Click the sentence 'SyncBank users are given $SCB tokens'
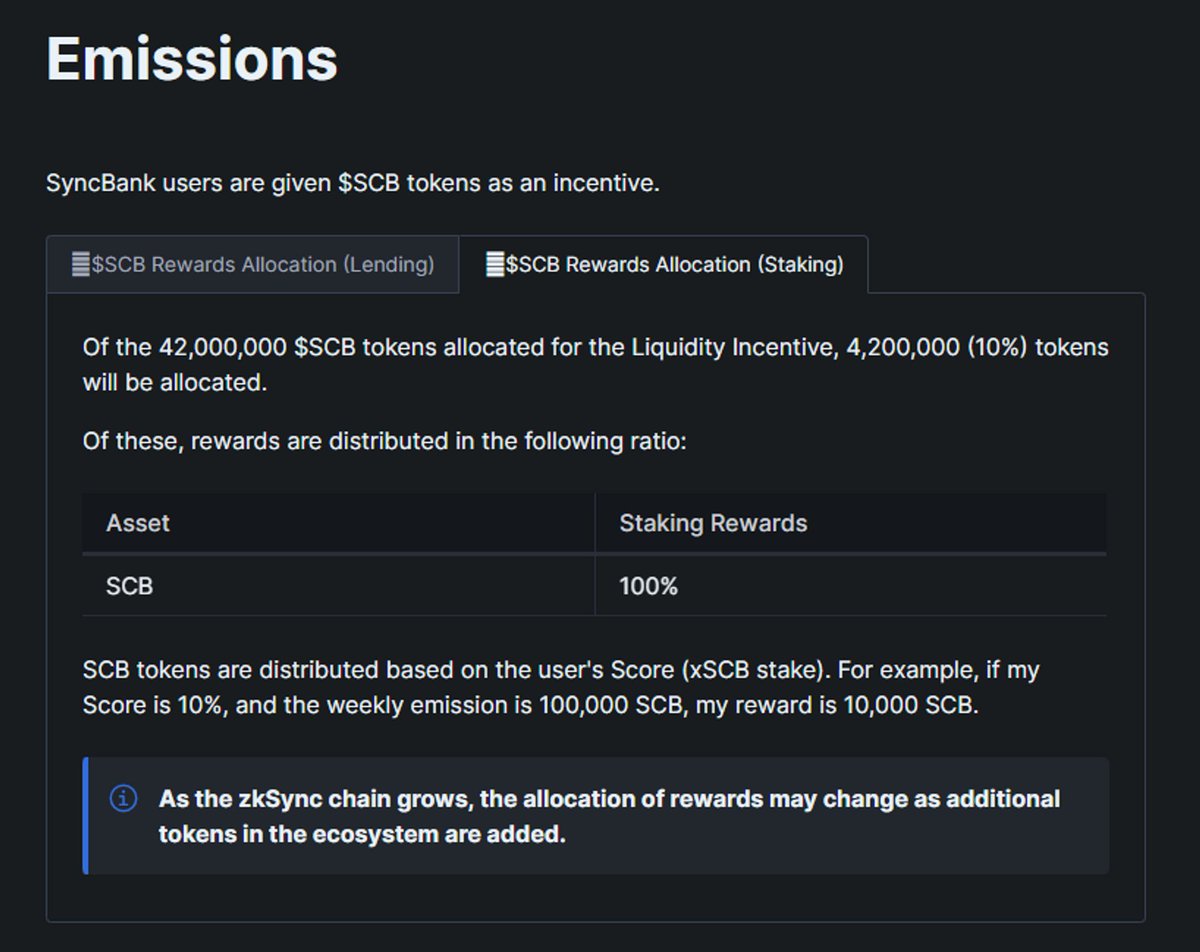 coord(353,184)
